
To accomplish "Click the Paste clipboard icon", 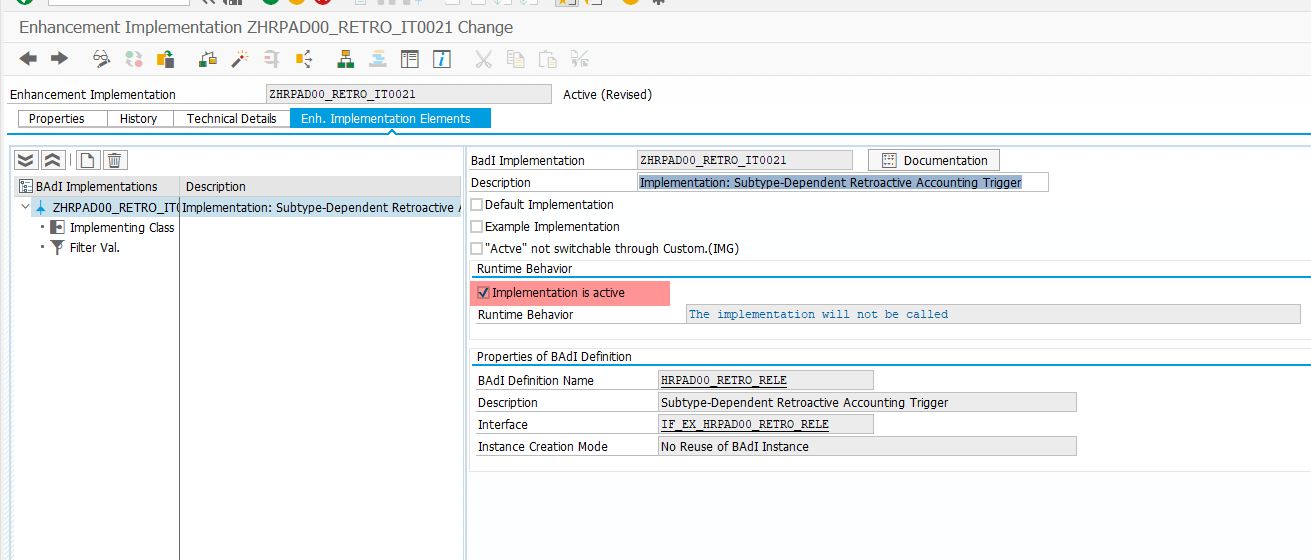I will click(548, 59).
